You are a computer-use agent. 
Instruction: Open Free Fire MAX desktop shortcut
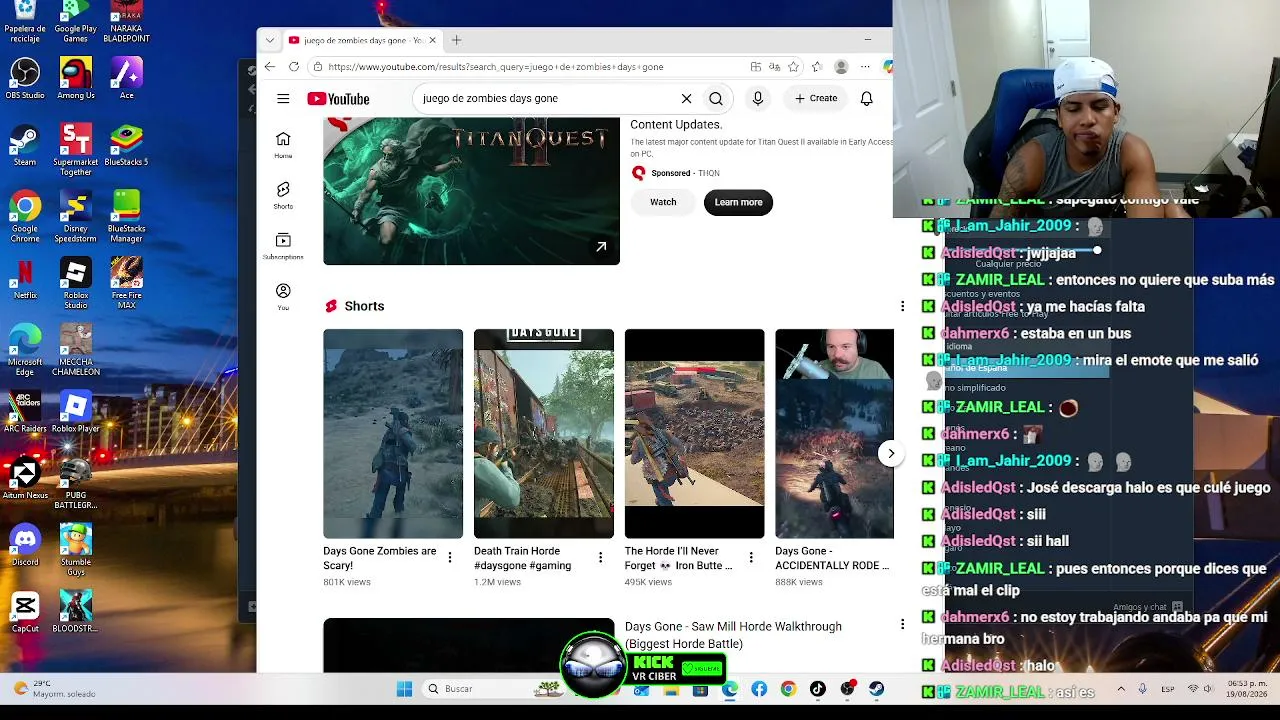click(x=126, y=284)
